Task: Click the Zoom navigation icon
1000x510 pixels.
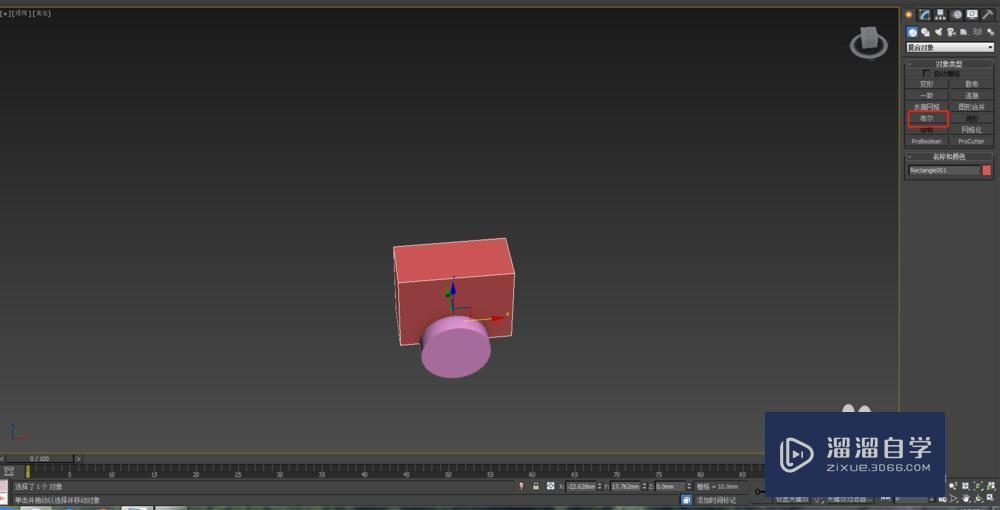Action: (952, 486)
